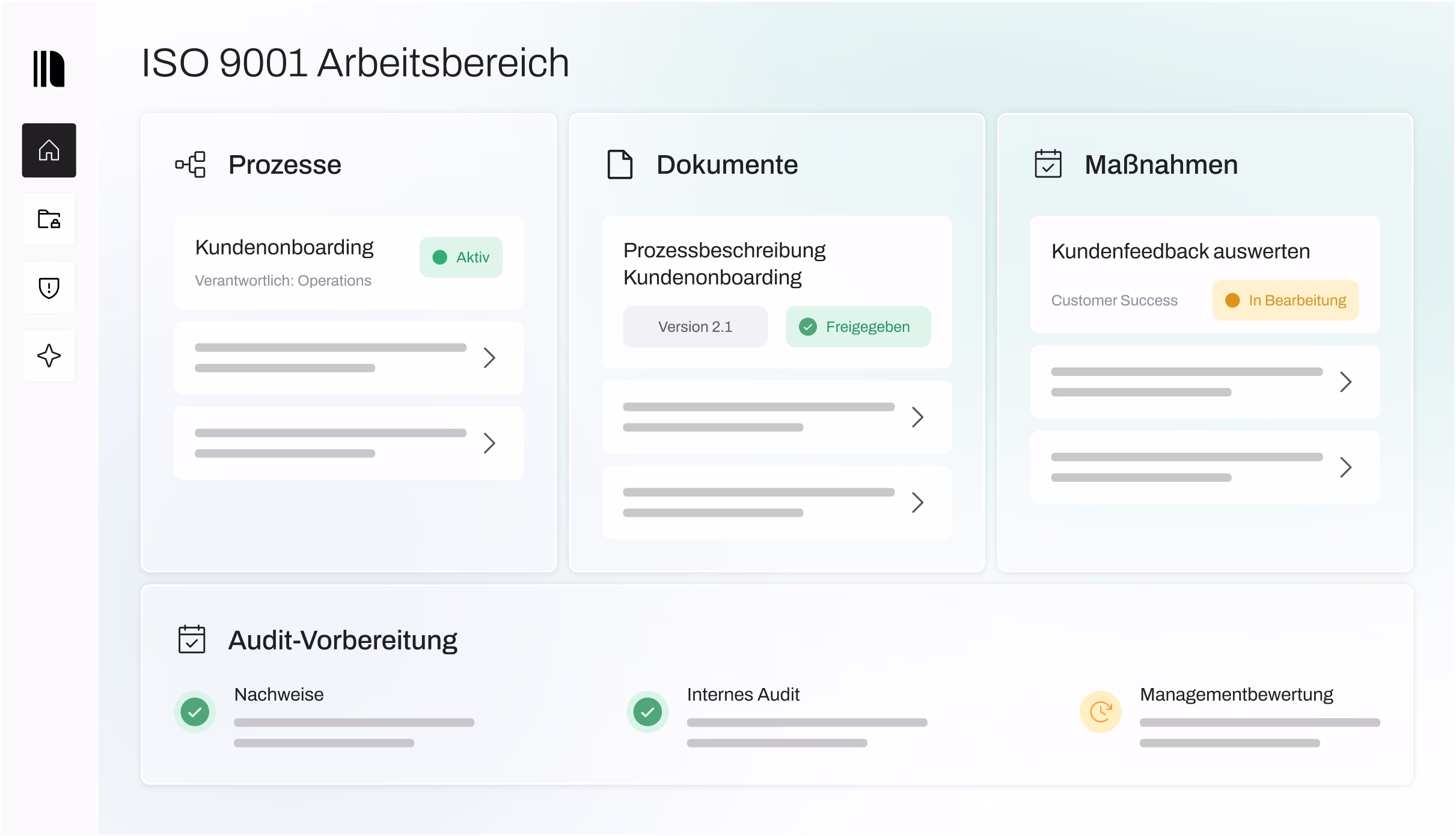The width and height of the screenshot is (1456, 836).
Task: Click the Prozesse panel heading
Action: pos(284,165)
